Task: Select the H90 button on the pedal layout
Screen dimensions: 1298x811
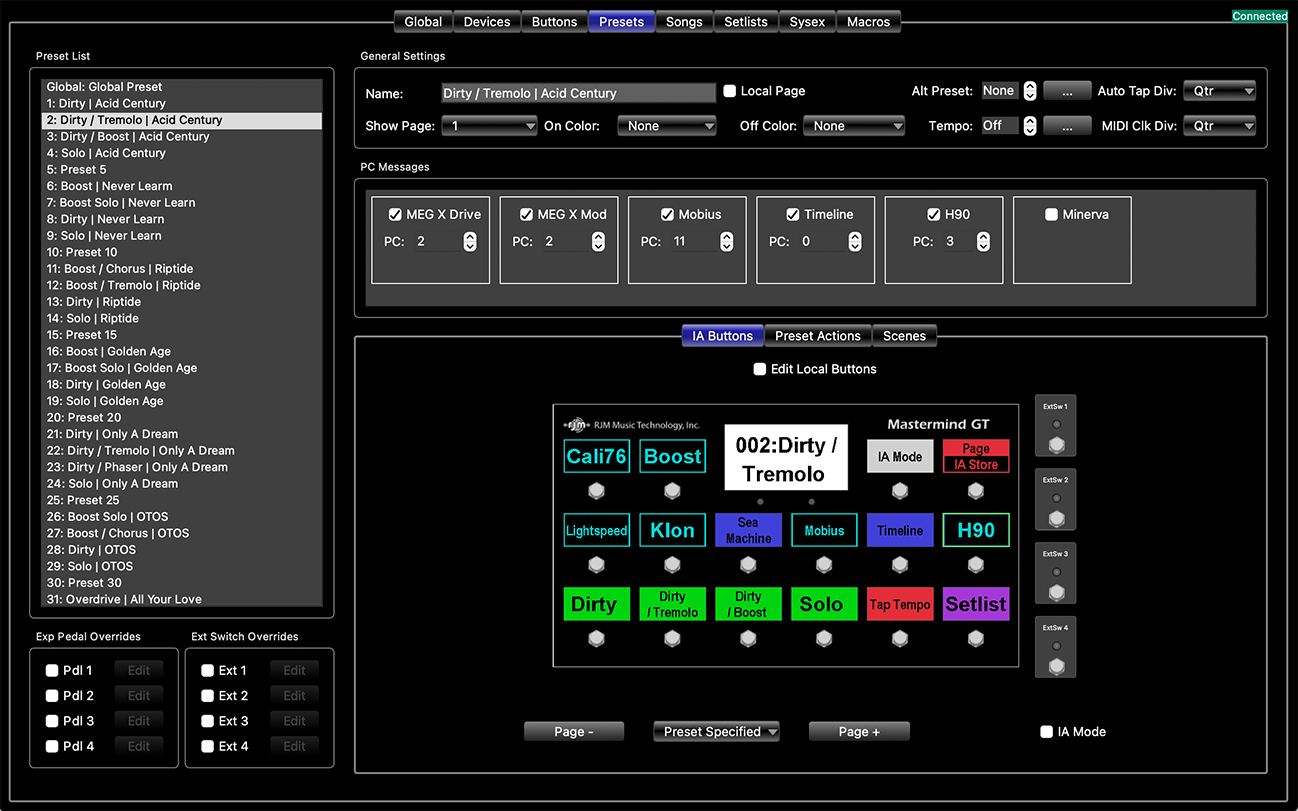Action: click(x=976, y=530)
